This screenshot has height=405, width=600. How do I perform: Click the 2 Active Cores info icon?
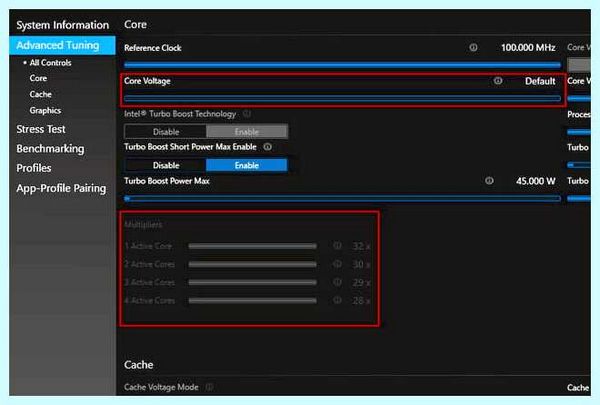tap(337, 264)
